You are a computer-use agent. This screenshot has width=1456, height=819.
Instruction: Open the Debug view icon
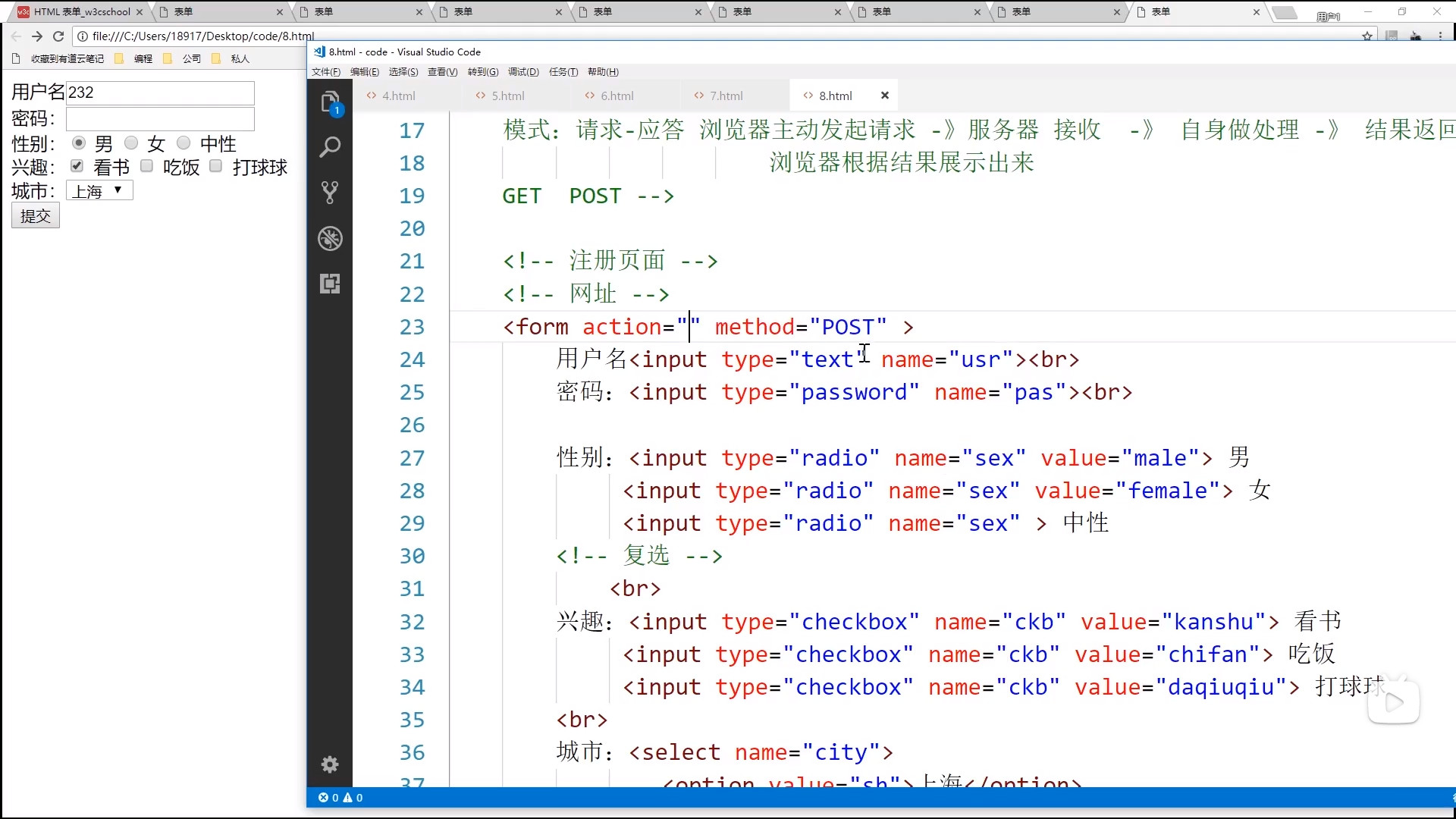[329, 238]
